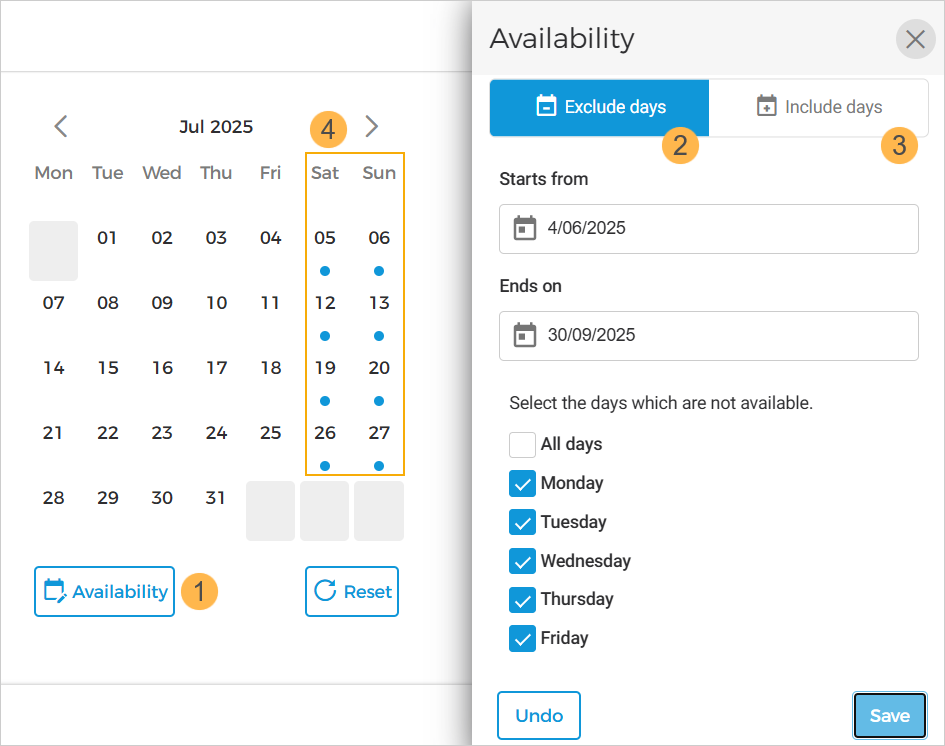
Task: Uncheck the Monday checkbox
Action: [x=522, y=483]
